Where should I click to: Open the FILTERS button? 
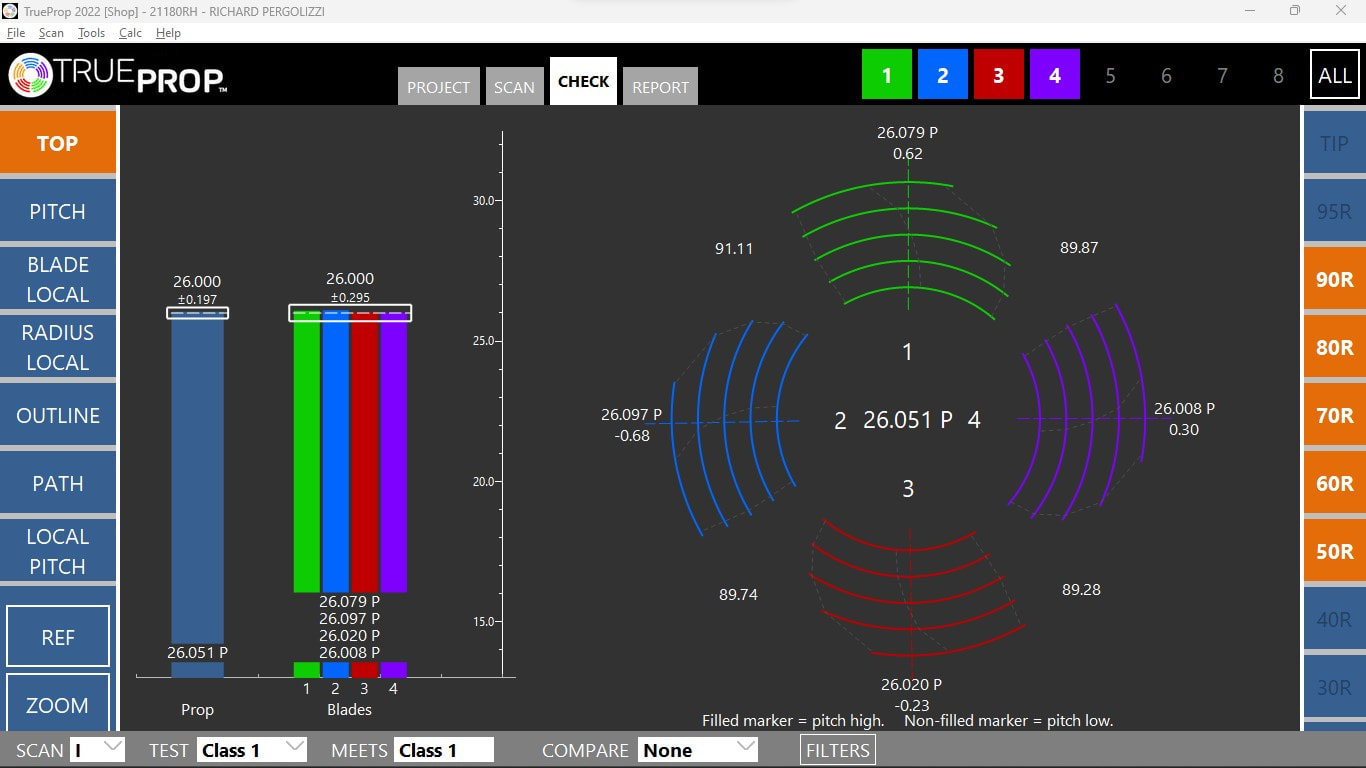(x=838, y=750)
